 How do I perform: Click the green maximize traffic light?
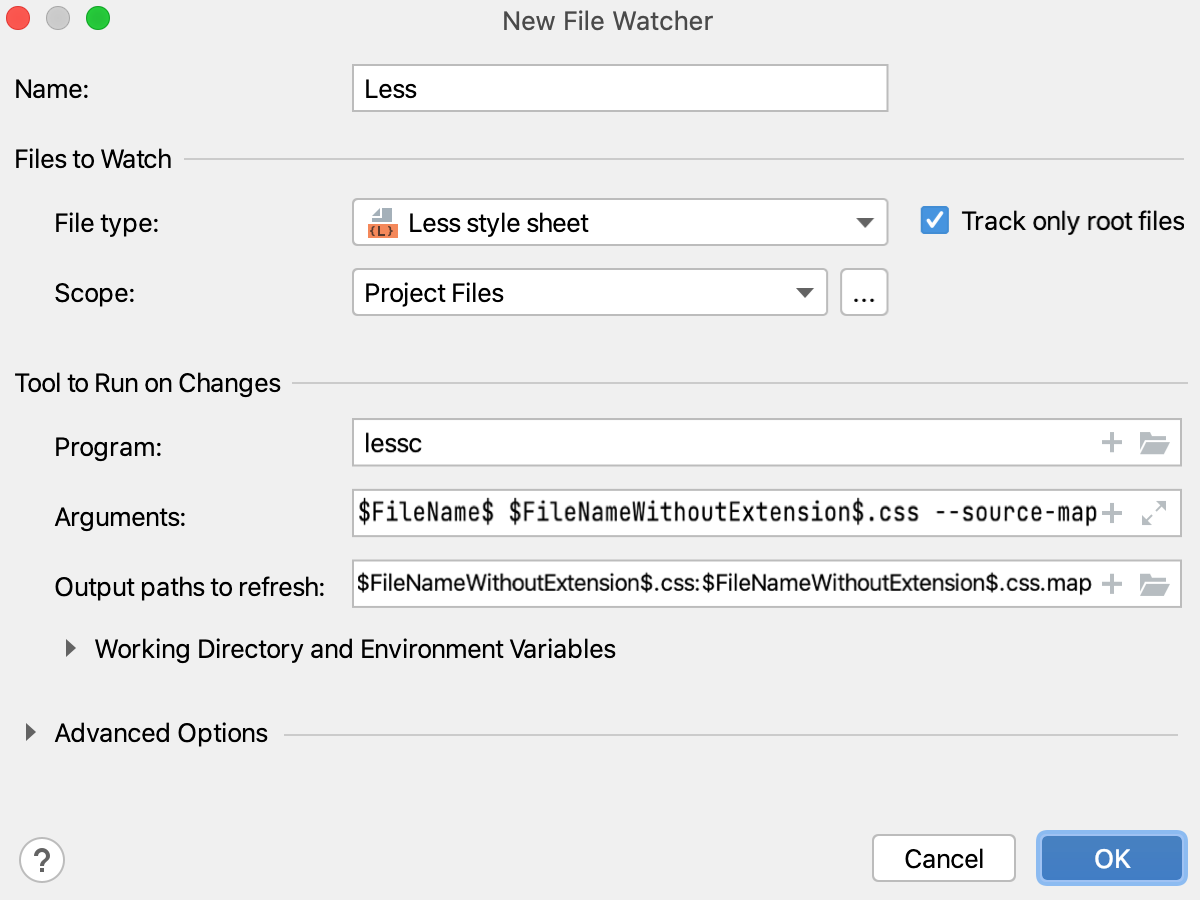tap(96, 17)
